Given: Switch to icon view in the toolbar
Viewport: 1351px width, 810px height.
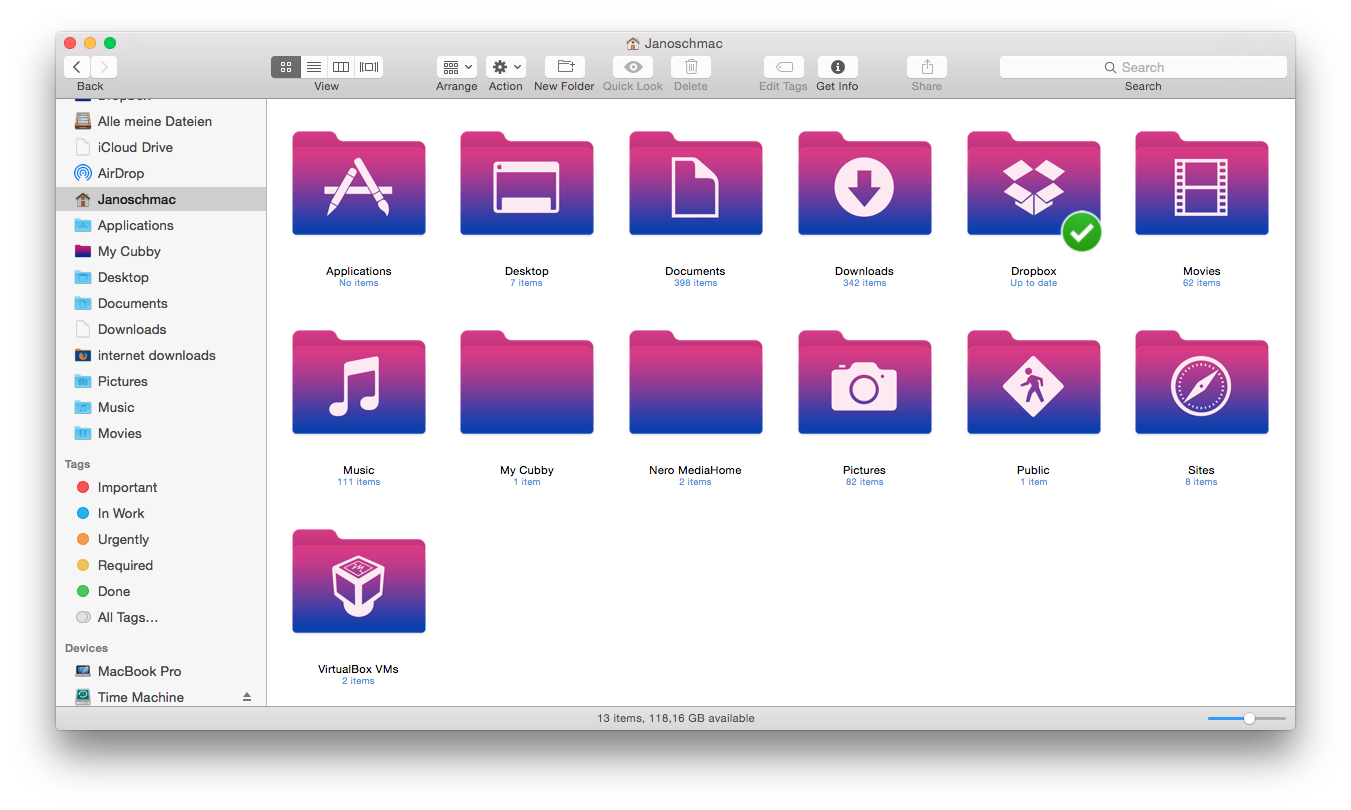Looking at the screenshot, I should [x=286, y=67].
